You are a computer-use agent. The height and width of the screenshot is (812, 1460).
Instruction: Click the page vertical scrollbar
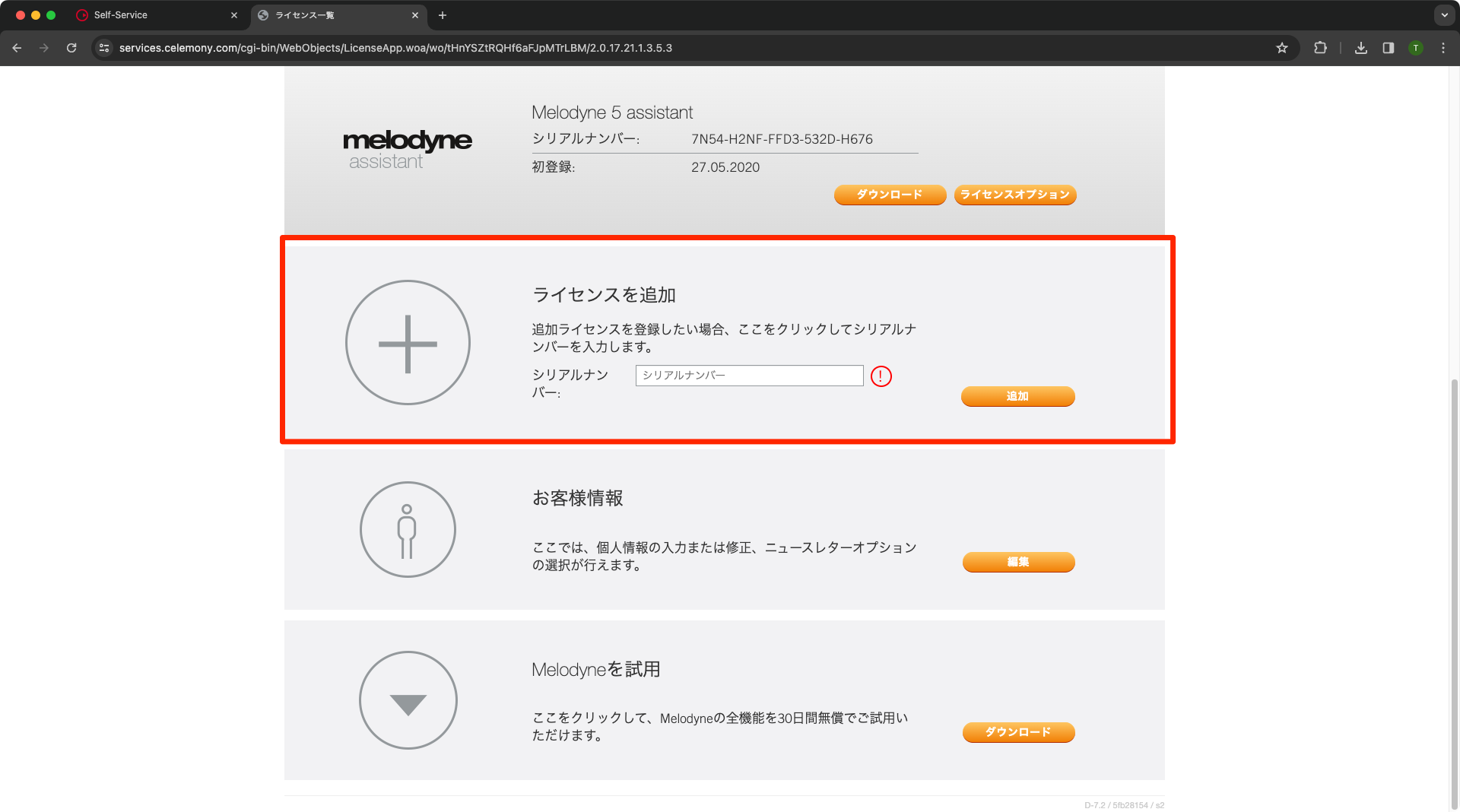point(1454,593)
